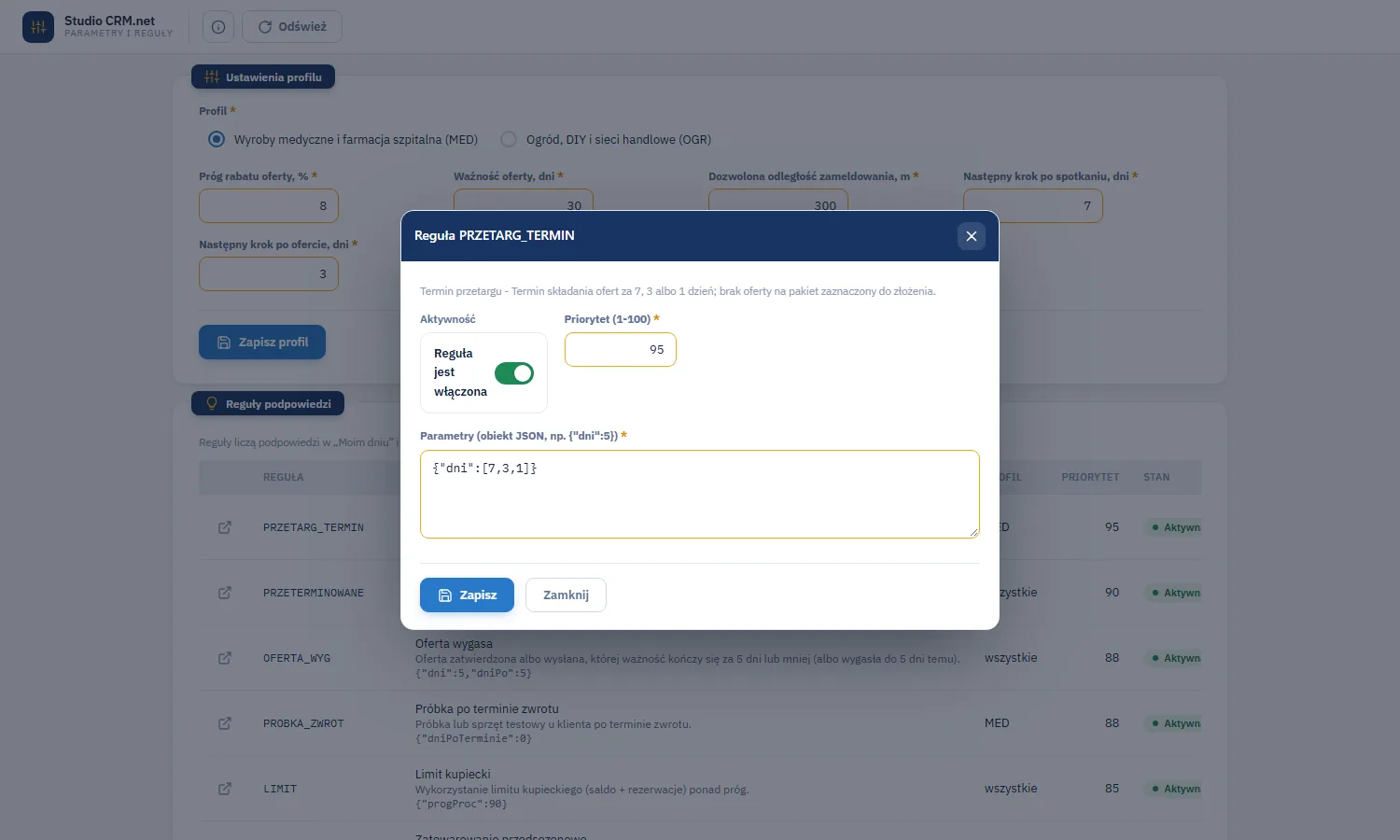Click the Dozwolona odległość zameldowania field
Image resolution: width=1400 pixels, height=840 pixels.
tap(778, 205)
